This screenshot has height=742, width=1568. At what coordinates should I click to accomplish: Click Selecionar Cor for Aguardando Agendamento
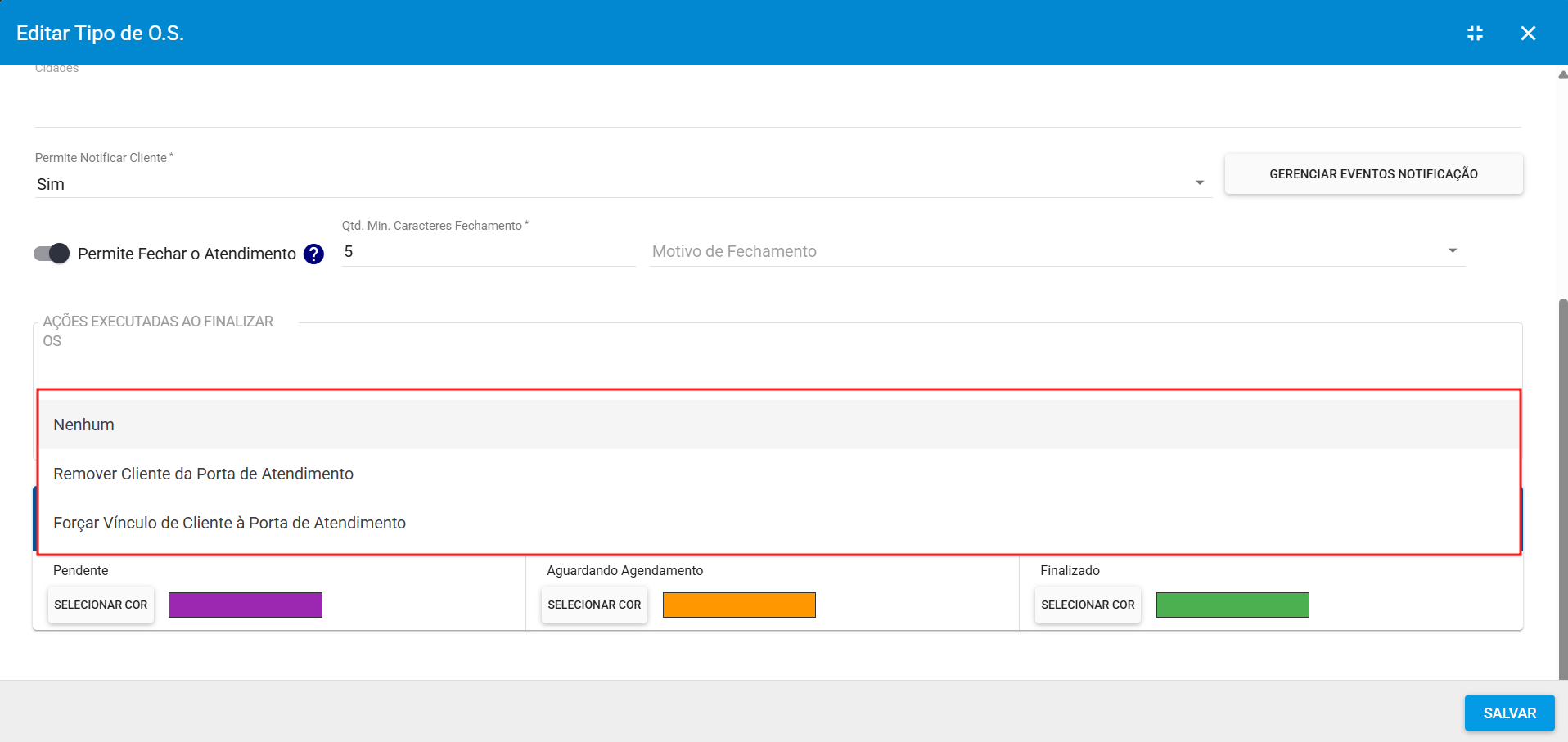(x=594, y=605)
